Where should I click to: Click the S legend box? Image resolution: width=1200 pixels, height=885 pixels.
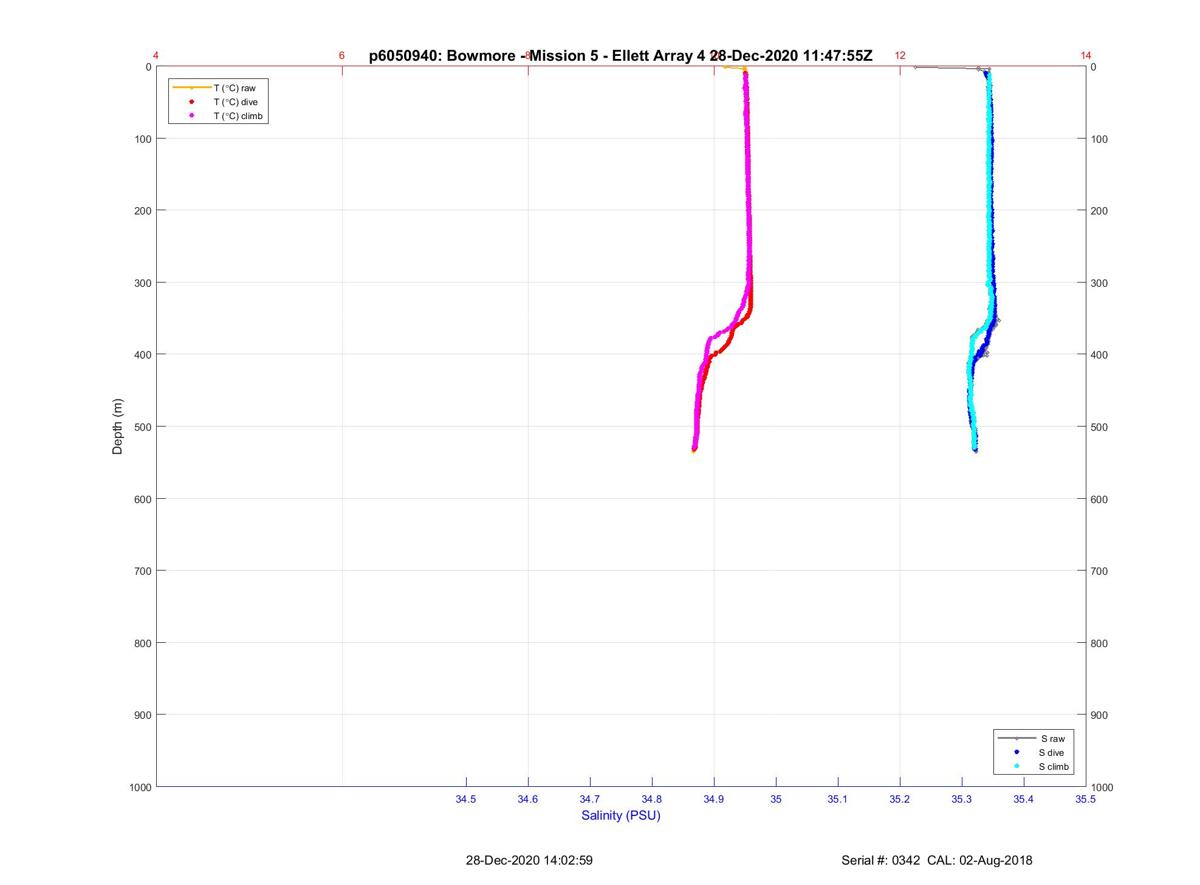tap(1036, 752)
